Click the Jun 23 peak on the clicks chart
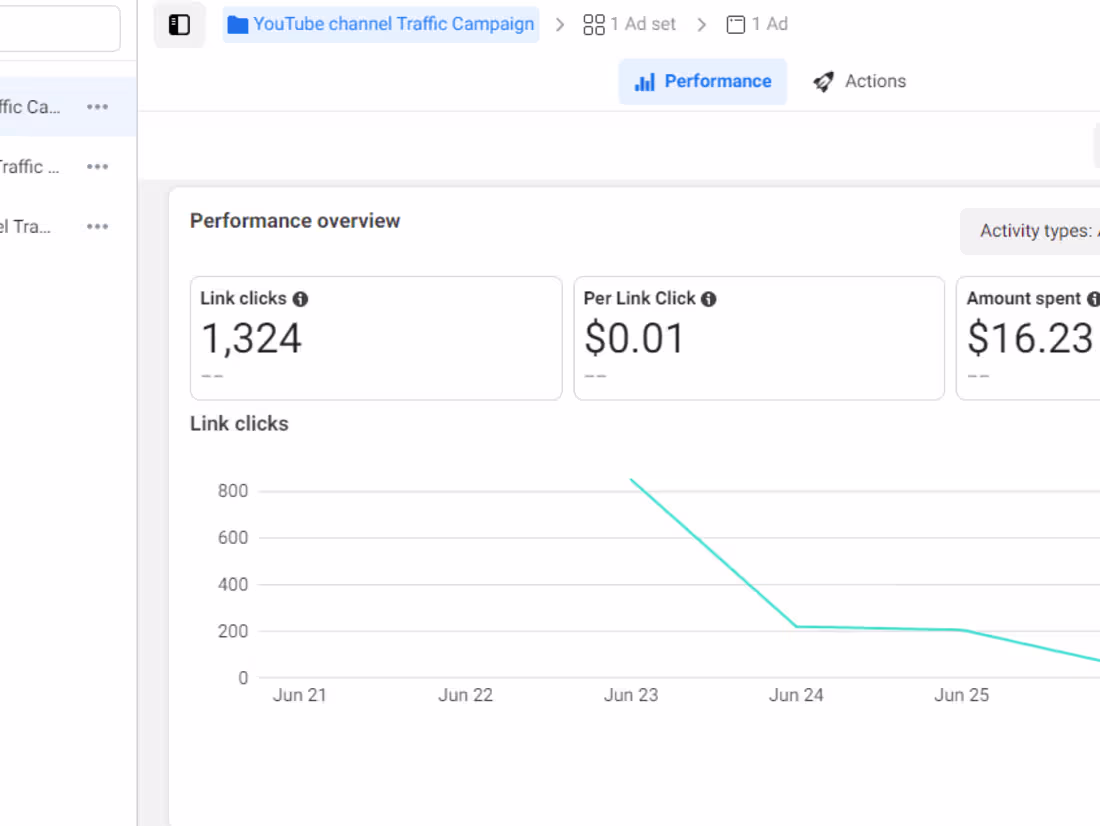 click(x=631, y=480)
